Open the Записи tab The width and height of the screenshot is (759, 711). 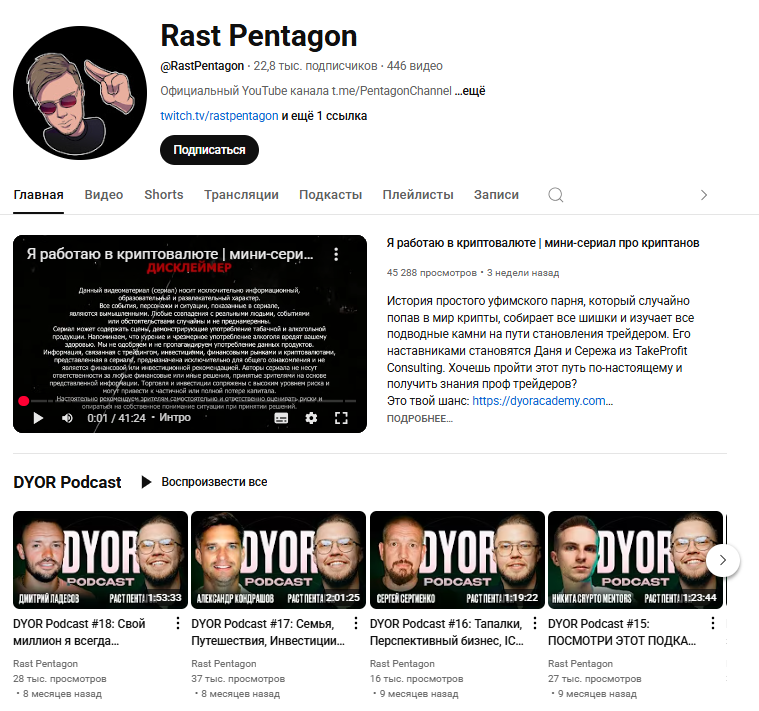tap(496, 195)
